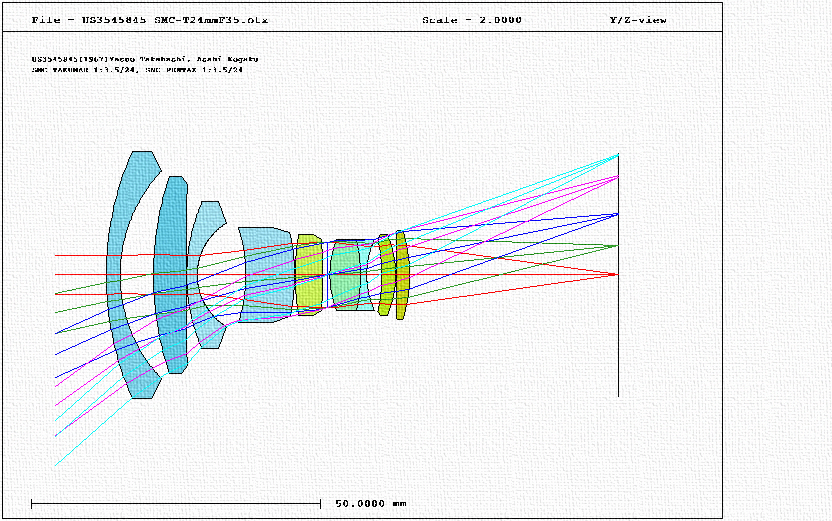Click the thick blue fourth lens element
832x521 pixels.
(268, 275)
